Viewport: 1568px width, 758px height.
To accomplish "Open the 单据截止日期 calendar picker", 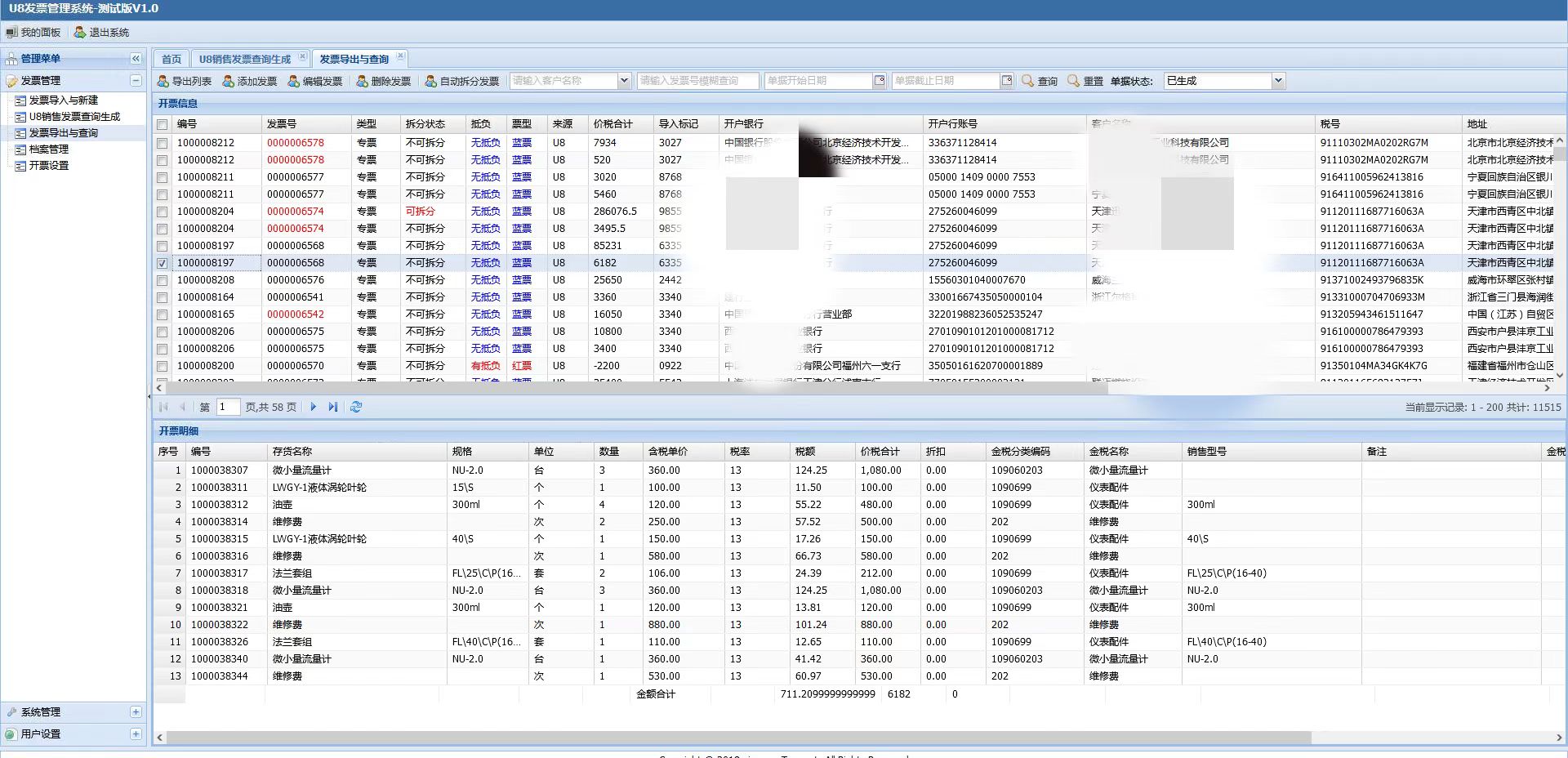I will 1007,81.
